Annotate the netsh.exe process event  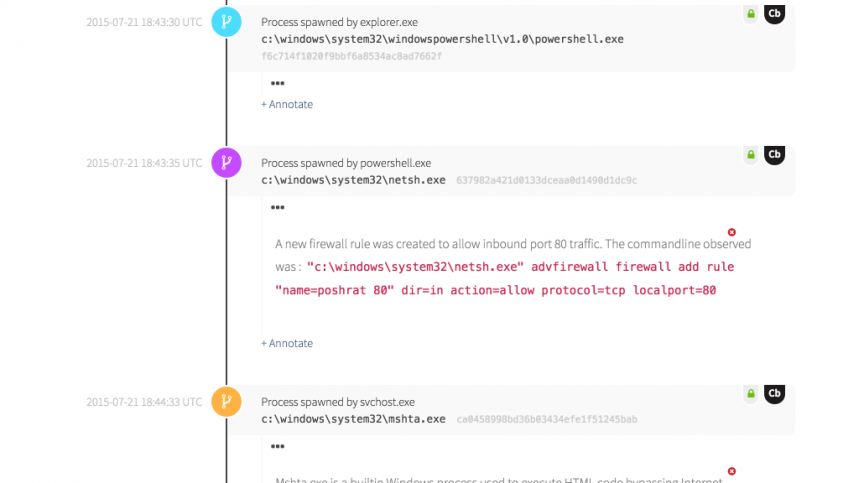pos(287,343)
